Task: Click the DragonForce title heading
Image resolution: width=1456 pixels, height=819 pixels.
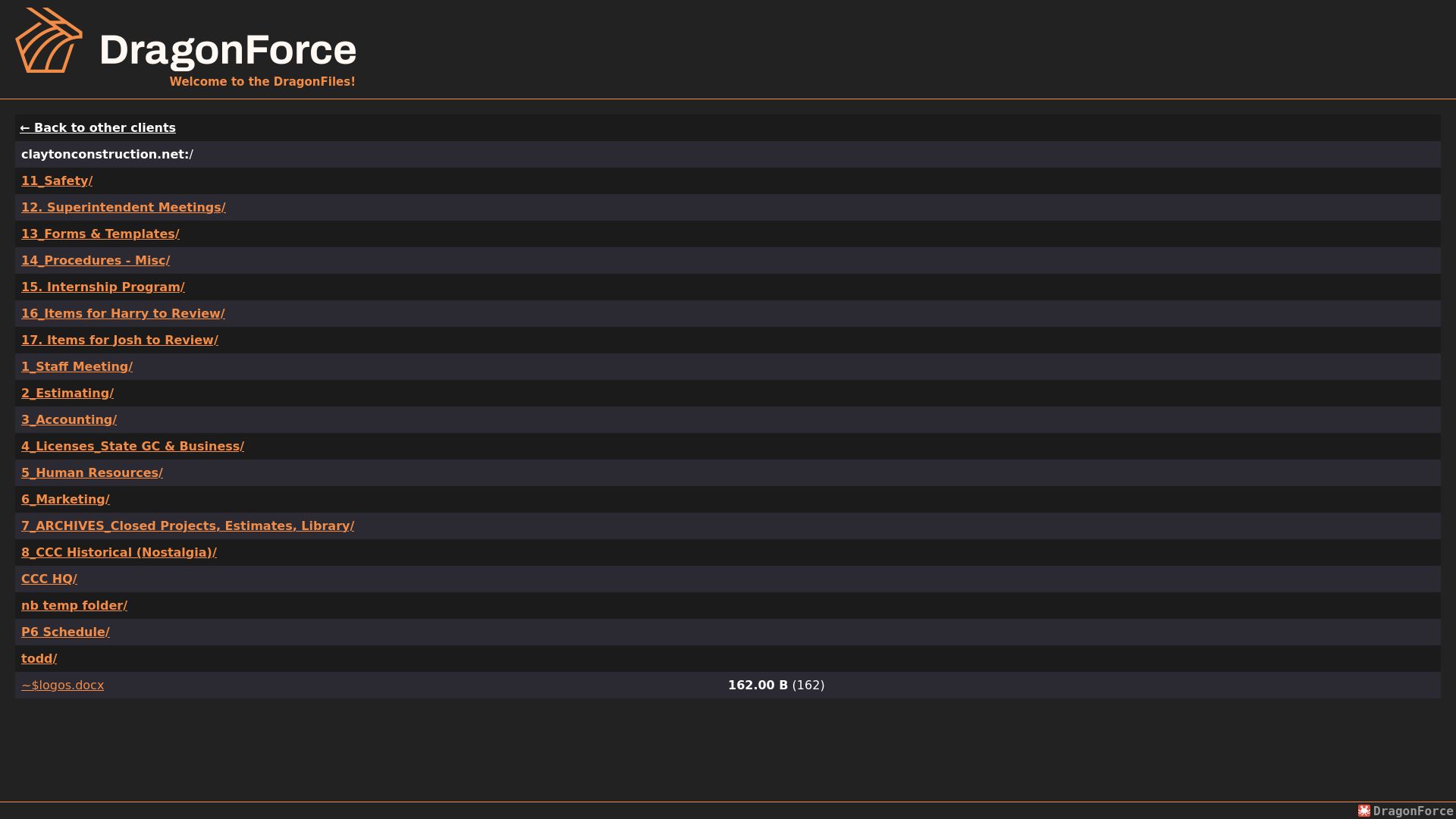Action: (x=227, y=50)
